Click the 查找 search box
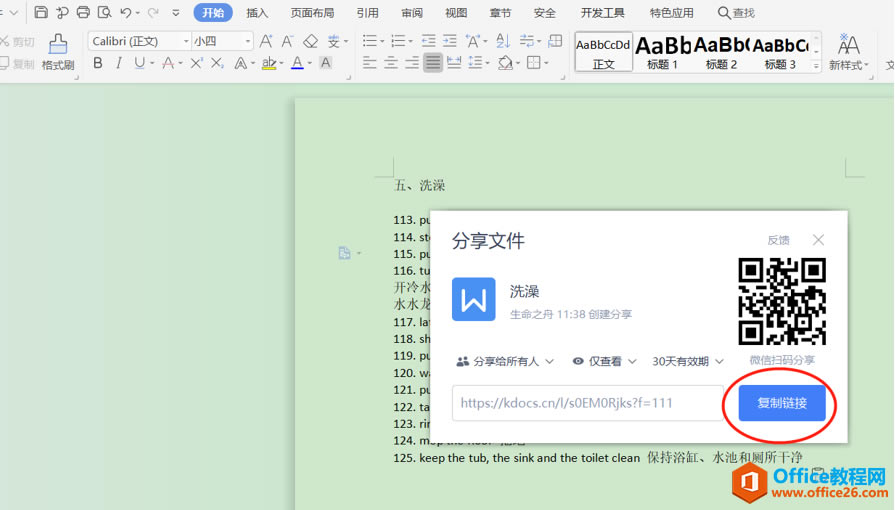 click(x=736, y=13)
